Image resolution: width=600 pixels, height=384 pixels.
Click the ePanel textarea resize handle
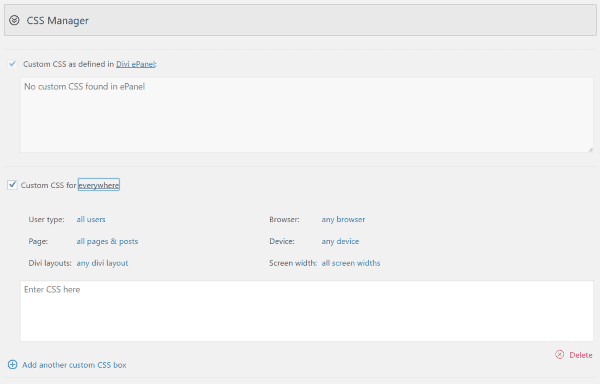(590, 150)
